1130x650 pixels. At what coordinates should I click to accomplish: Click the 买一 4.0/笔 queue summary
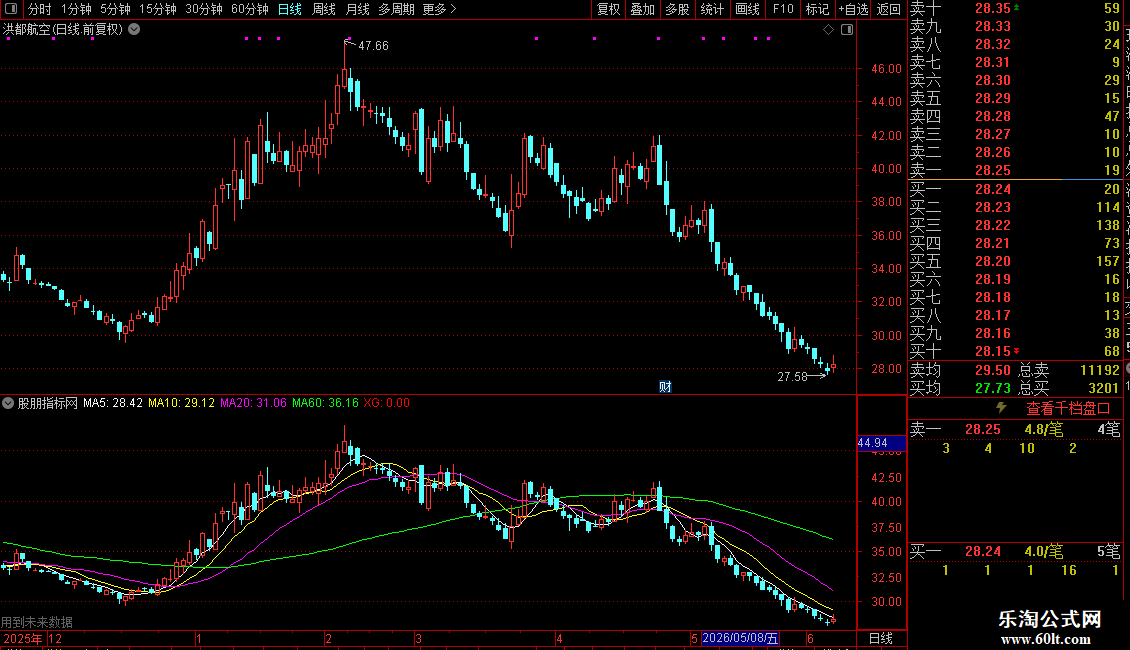coord(1015,551)
